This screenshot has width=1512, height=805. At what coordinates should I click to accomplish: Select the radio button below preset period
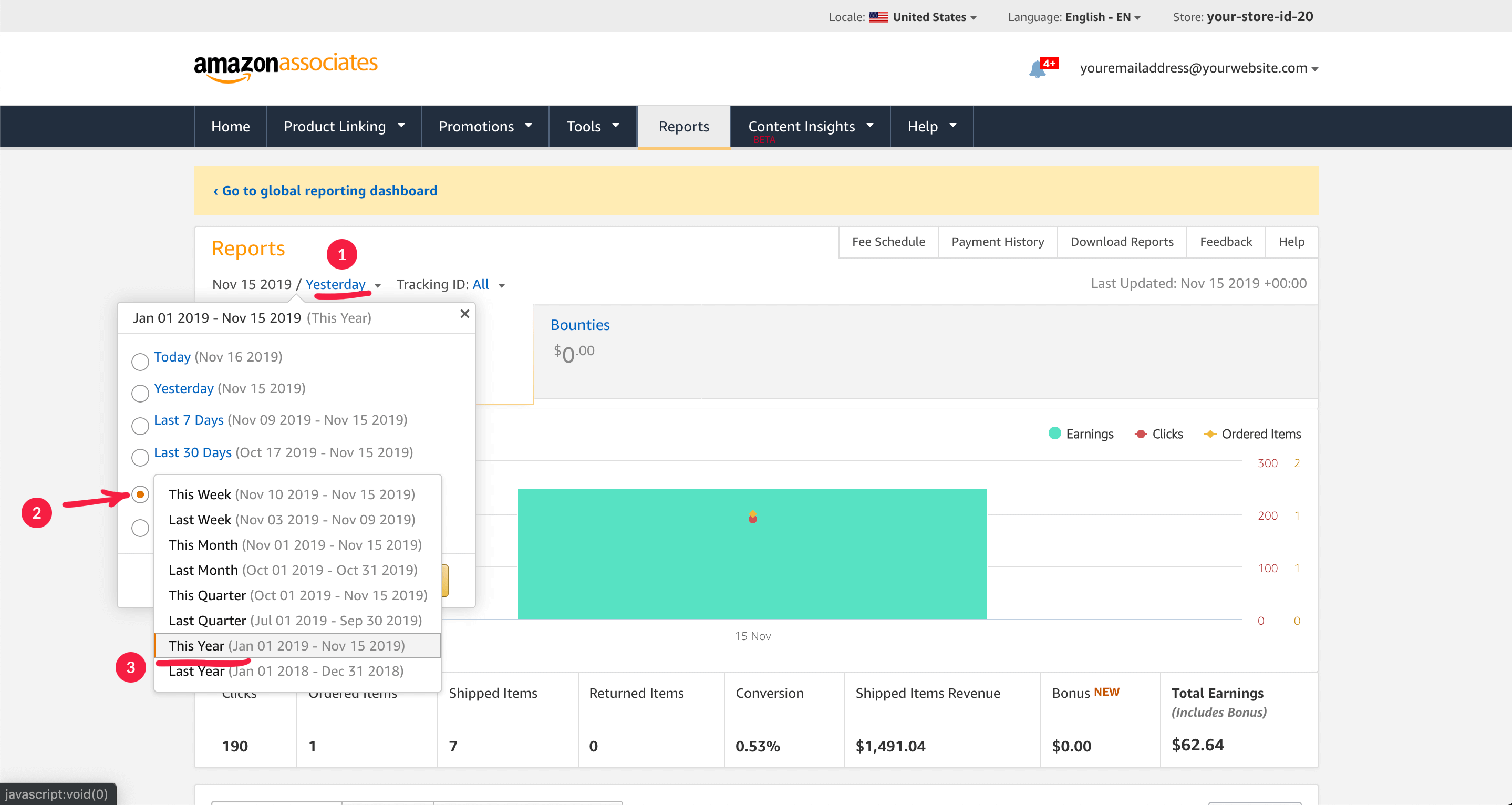pyautogui.click(x=140, y=528)
